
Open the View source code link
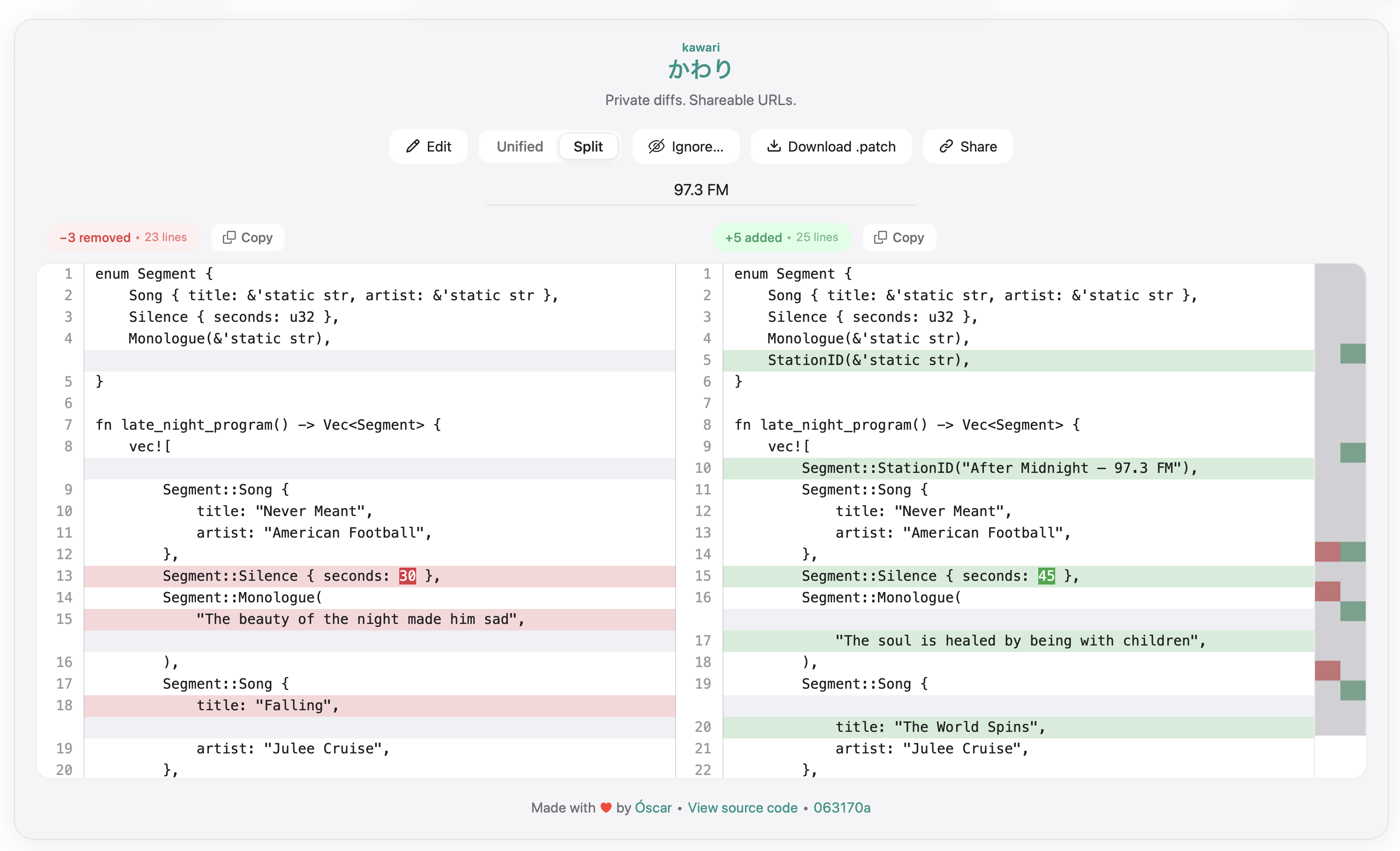(742, 807)
